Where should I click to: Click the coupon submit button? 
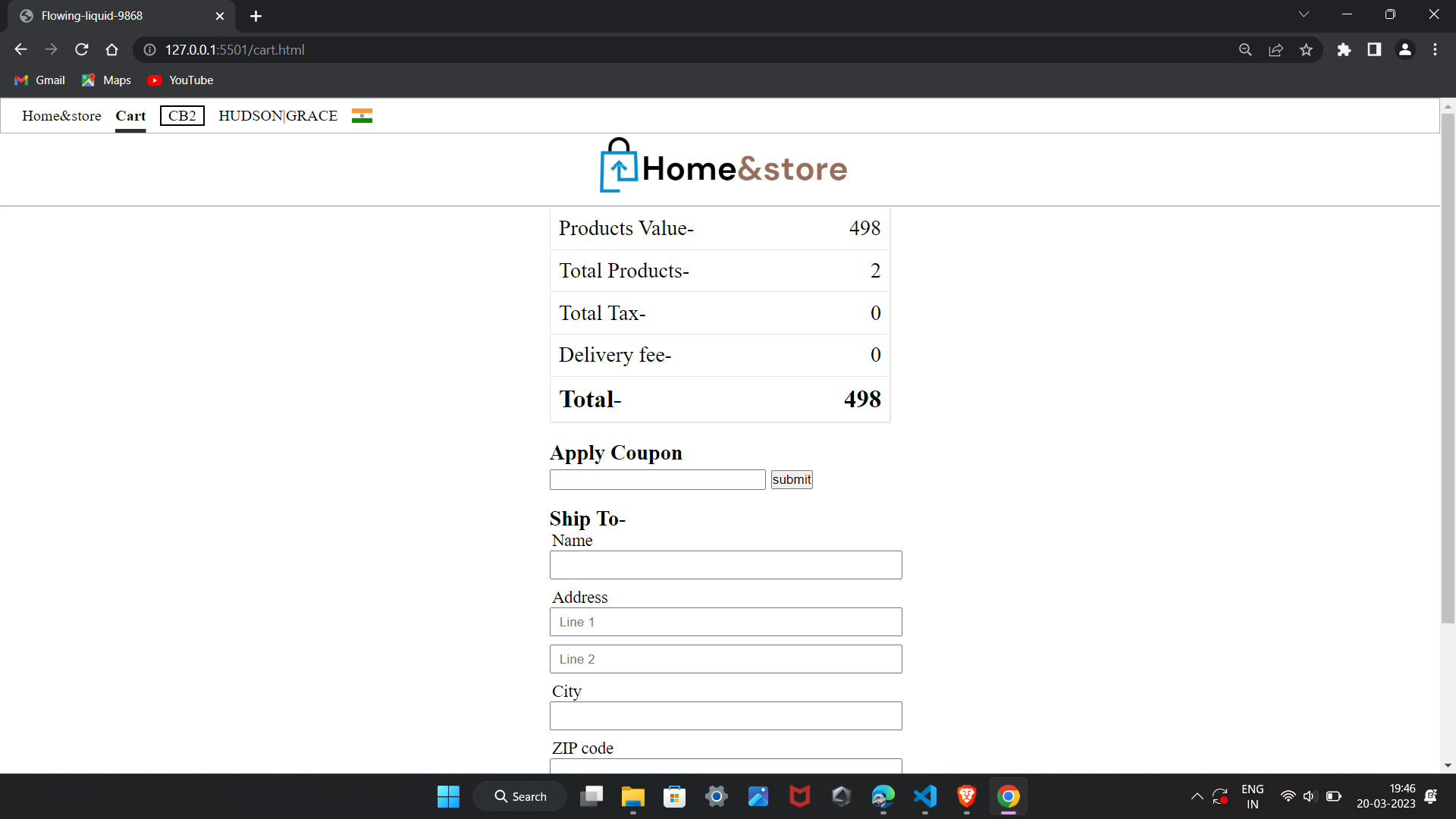click(791, 479)
